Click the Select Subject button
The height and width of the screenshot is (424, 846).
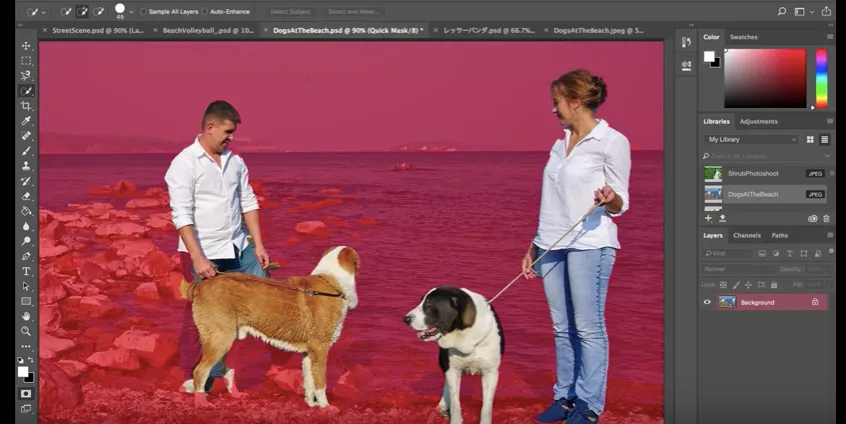pos(290,11)
